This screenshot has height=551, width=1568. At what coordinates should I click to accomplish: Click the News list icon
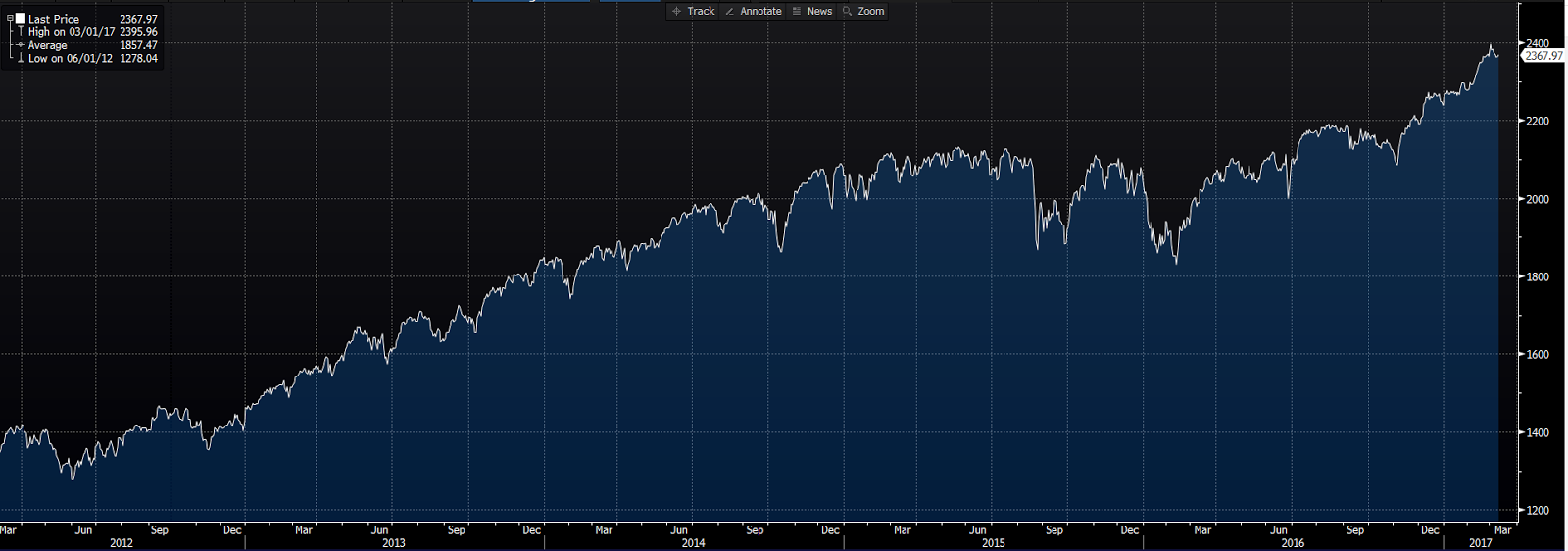click(797, 11)
